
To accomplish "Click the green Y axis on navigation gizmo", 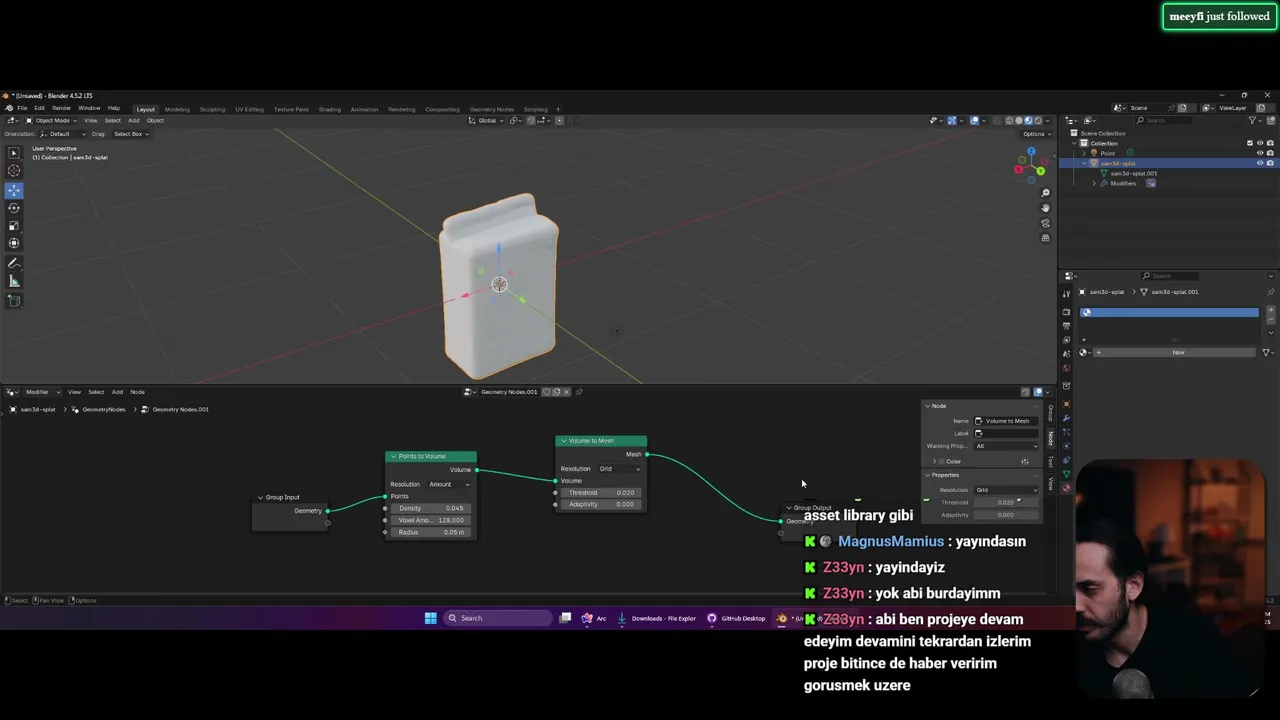I will coord(1041,171).
